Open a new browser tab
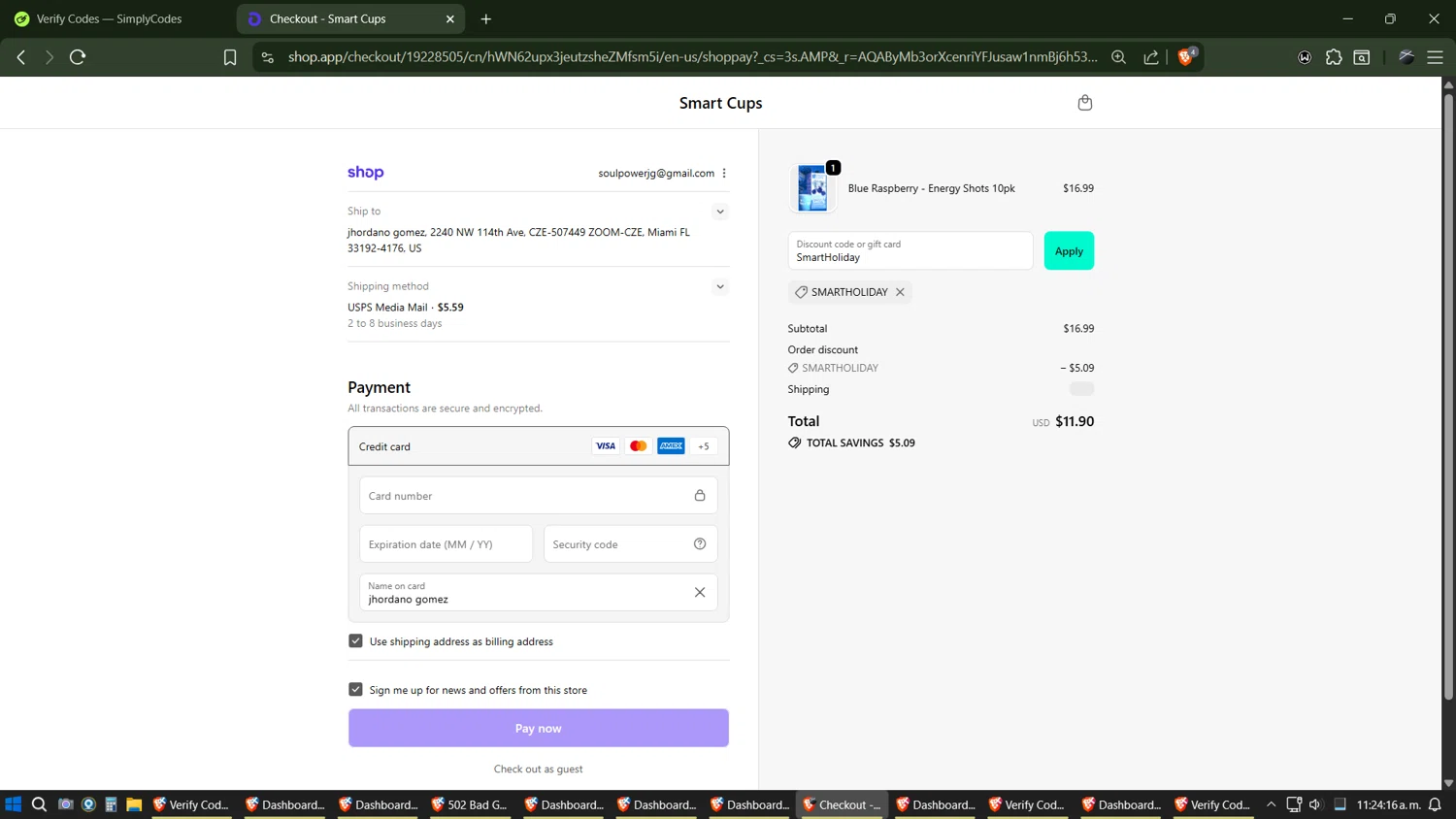 click(486, 18)
